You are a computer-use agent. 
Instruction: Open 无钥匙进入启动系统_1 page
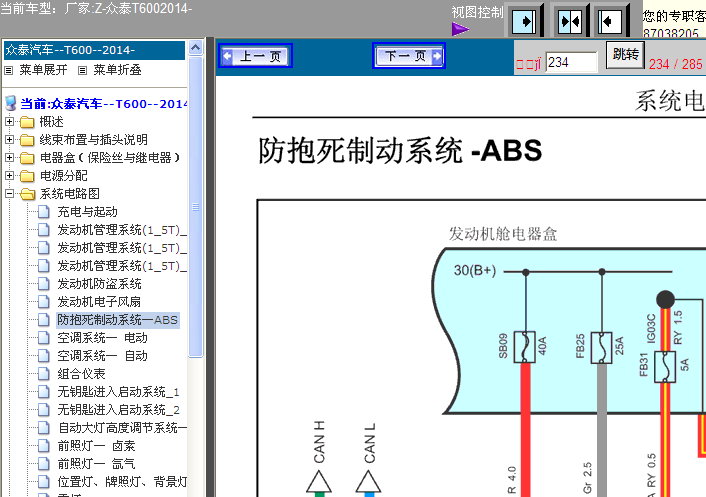(x=118, y=392)
